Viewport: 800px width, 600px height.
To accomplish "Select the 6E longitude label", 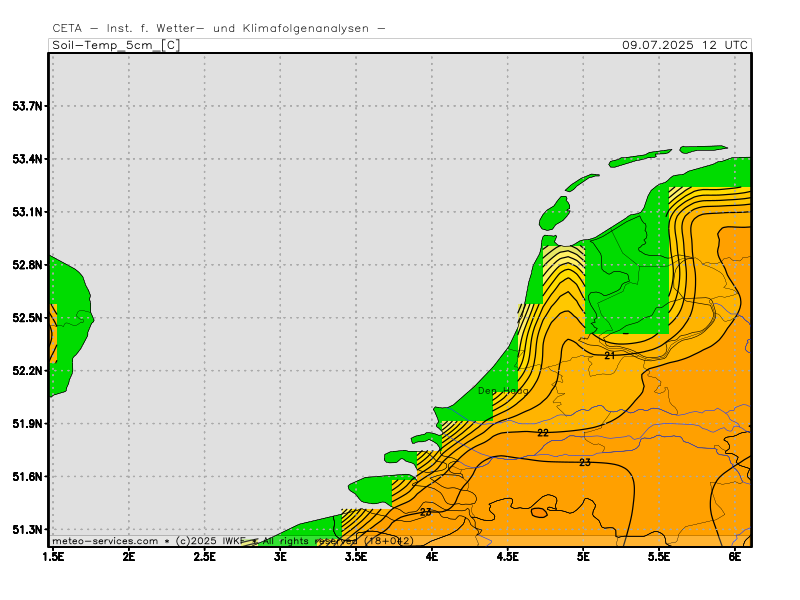I will (735, 557).
